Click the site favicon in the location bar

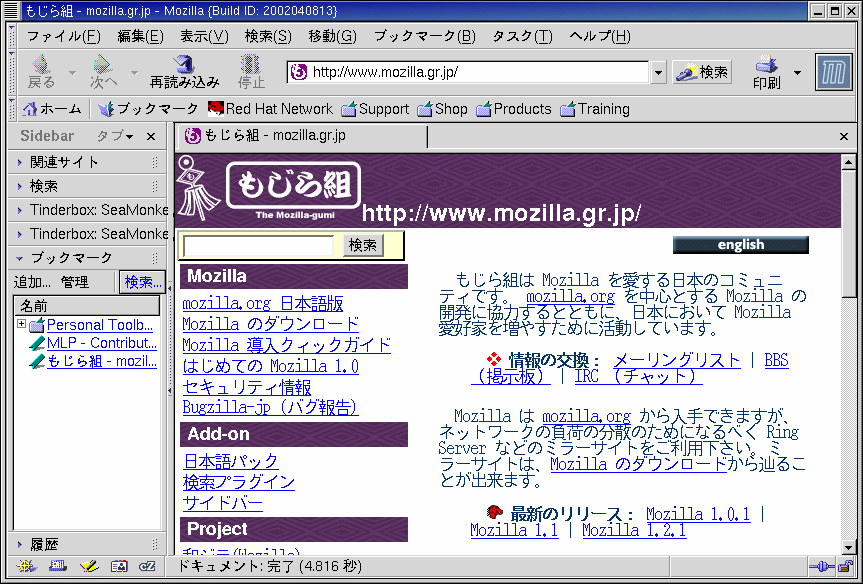pos(299,72)
